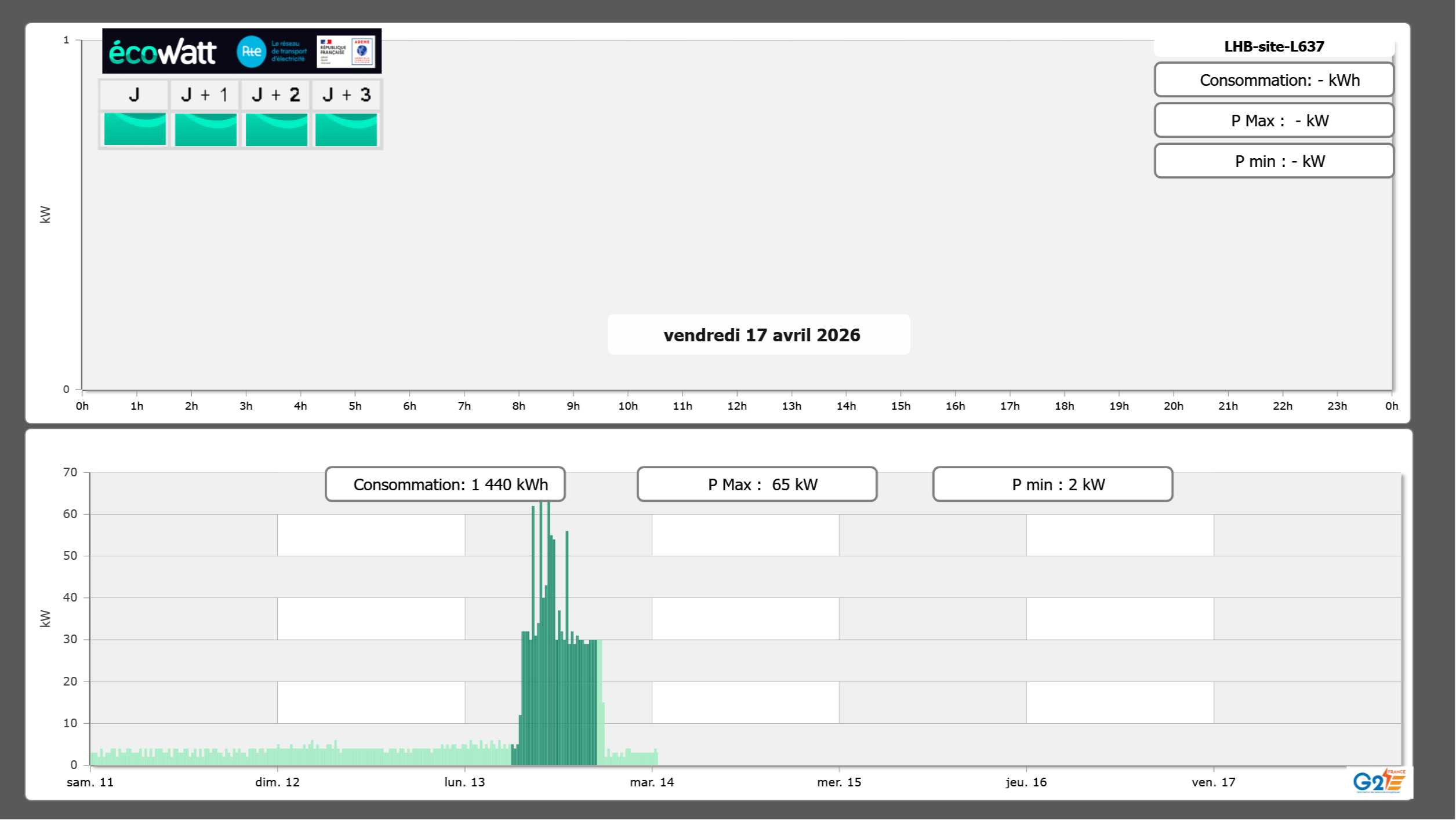Click the ven. 17 day label
1456x820 pixels.
1213,782
